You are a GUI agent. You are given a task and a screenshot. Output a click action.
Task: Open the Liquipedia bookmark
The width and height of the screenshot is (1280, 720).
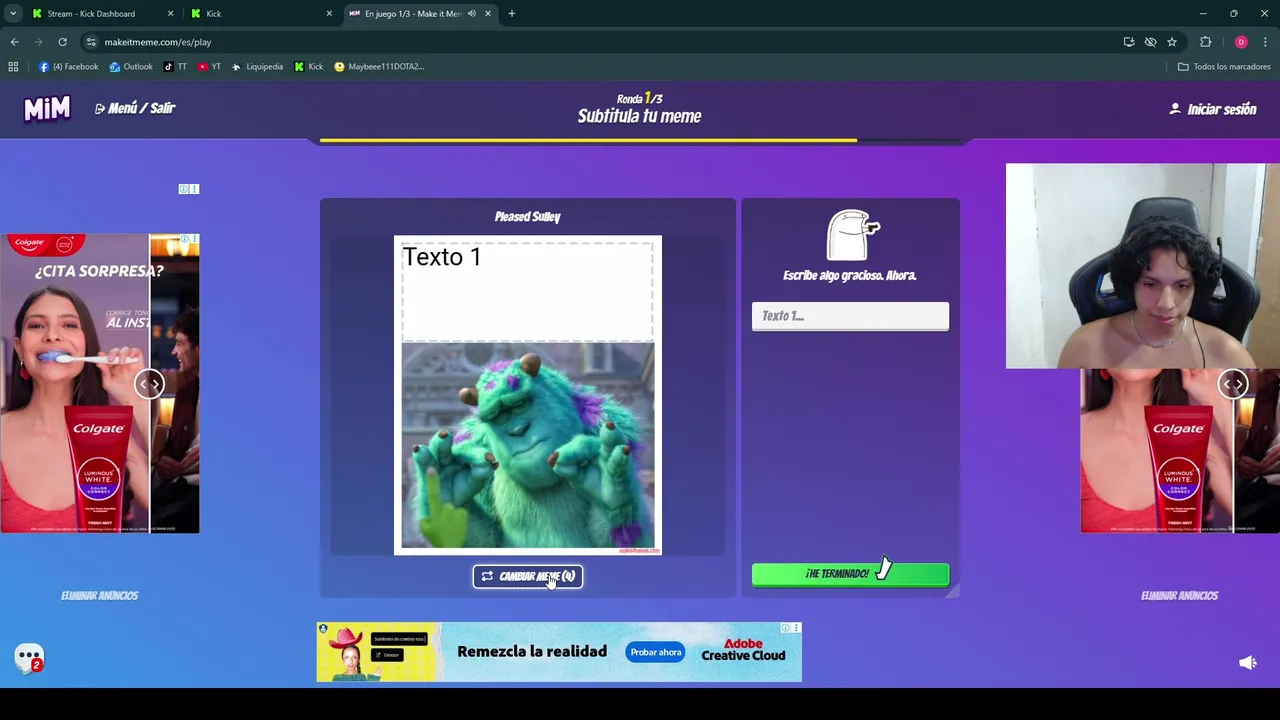click(x=257, y=67)
